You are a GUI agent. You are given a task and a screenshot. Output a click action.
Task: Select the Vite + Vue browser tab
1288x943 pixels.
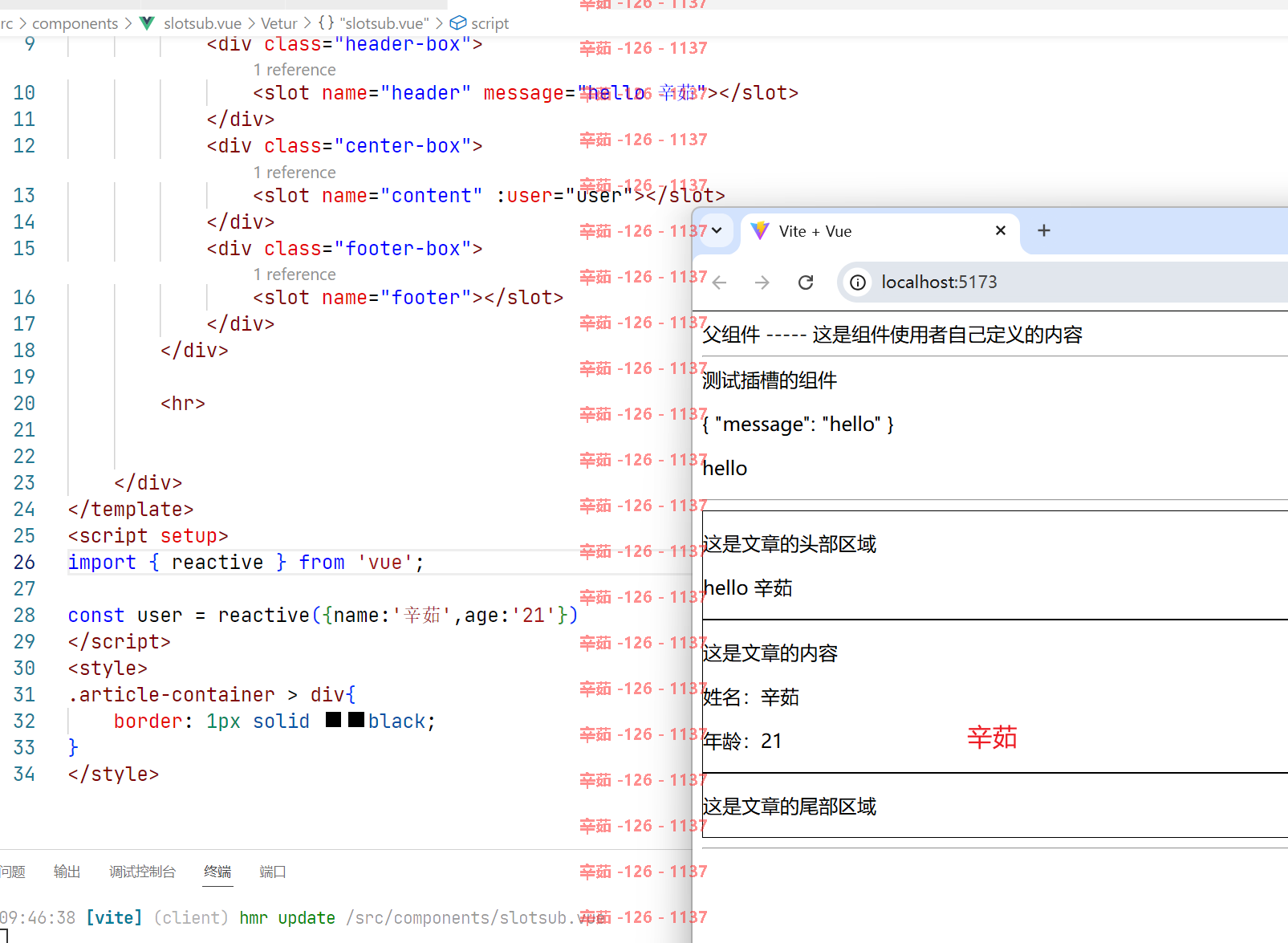point(880,232)
